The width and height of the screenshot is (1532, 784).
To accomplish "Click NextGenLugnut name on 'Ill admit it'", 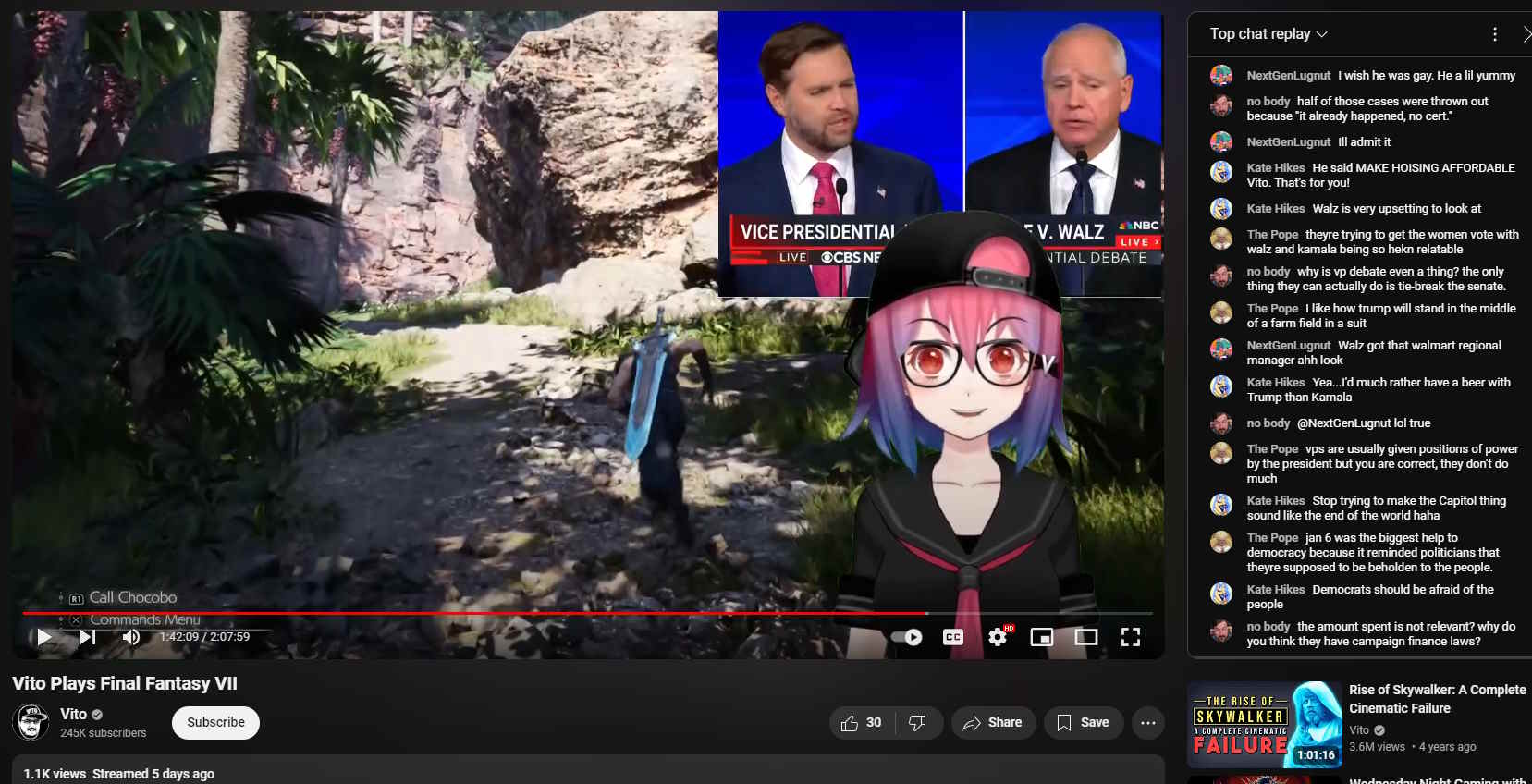I will 1288,141.
